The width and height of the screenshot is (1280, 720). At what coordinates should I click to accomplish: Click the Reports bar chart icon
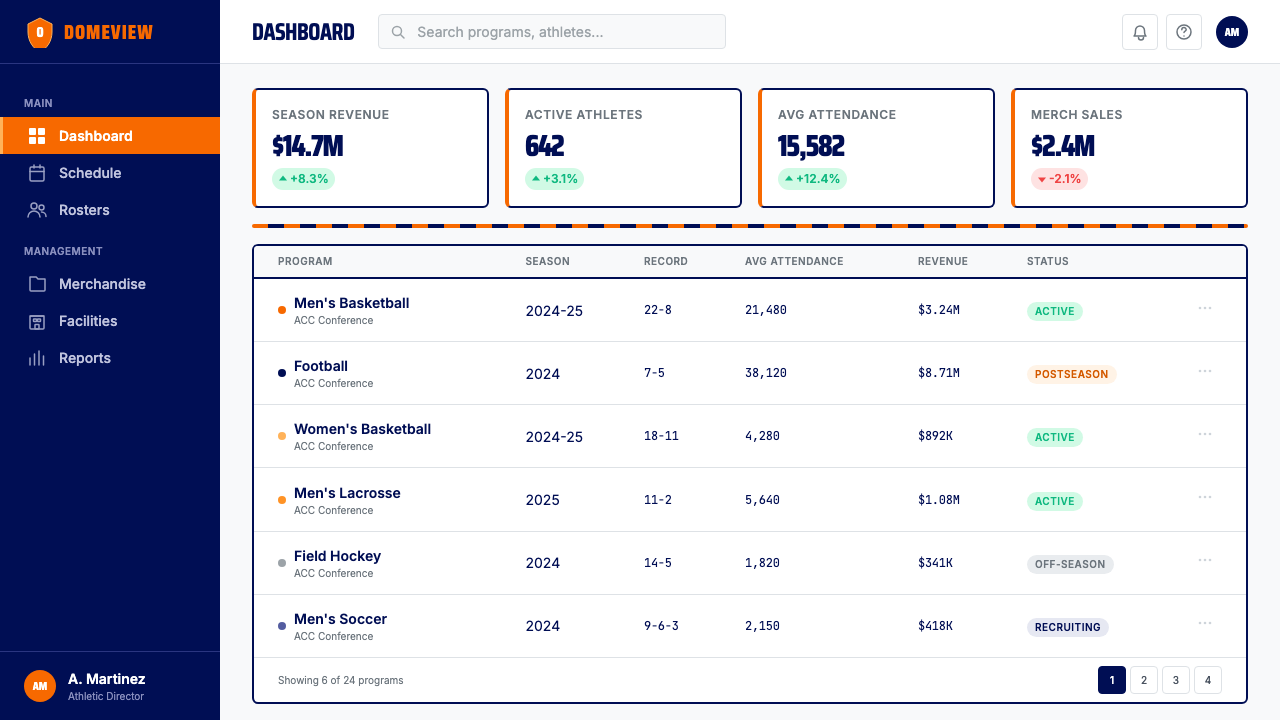[37, 358]
